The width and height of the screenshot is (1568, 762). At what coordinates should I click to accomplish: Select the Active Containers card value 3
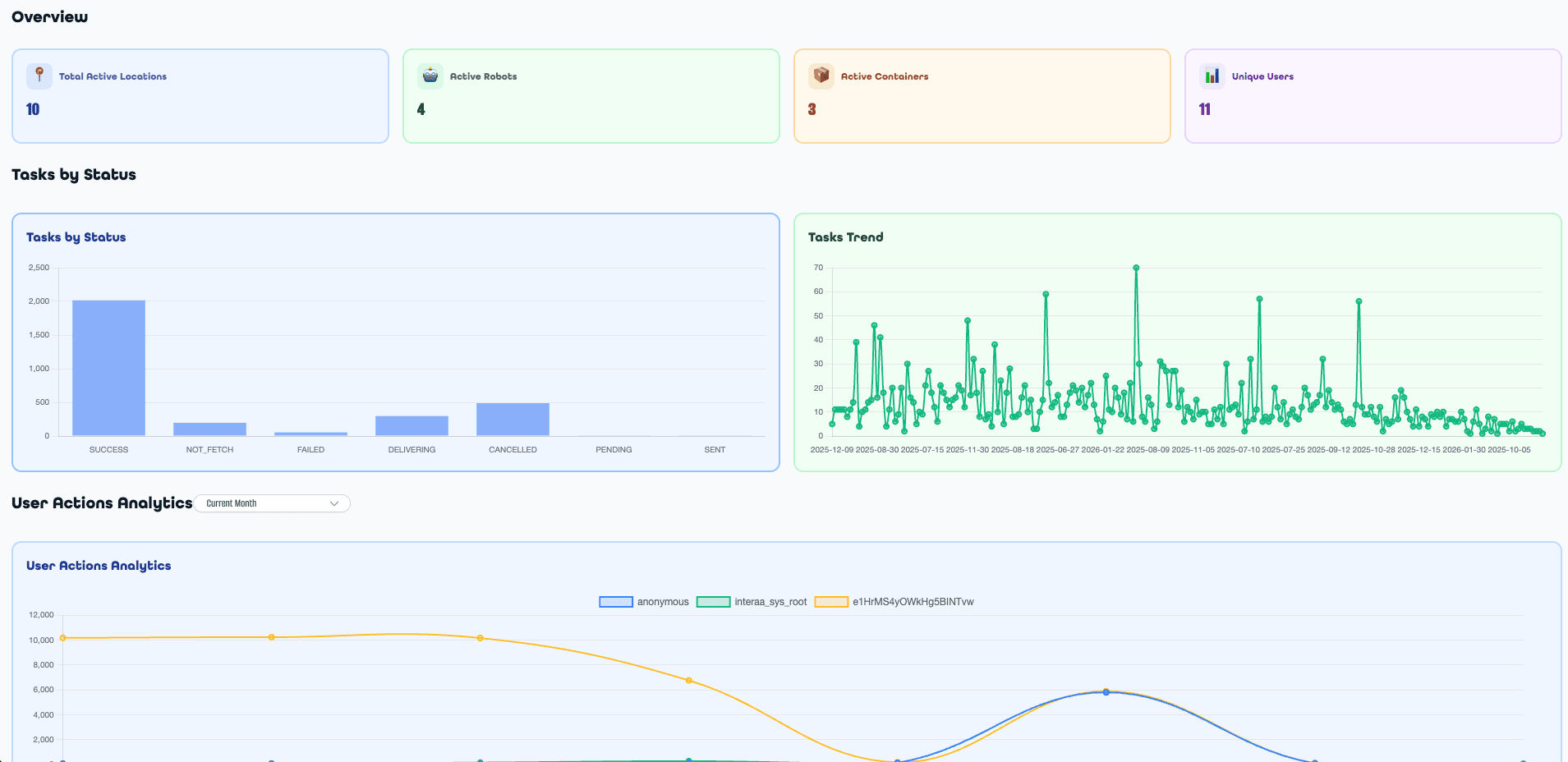[812, 109]
